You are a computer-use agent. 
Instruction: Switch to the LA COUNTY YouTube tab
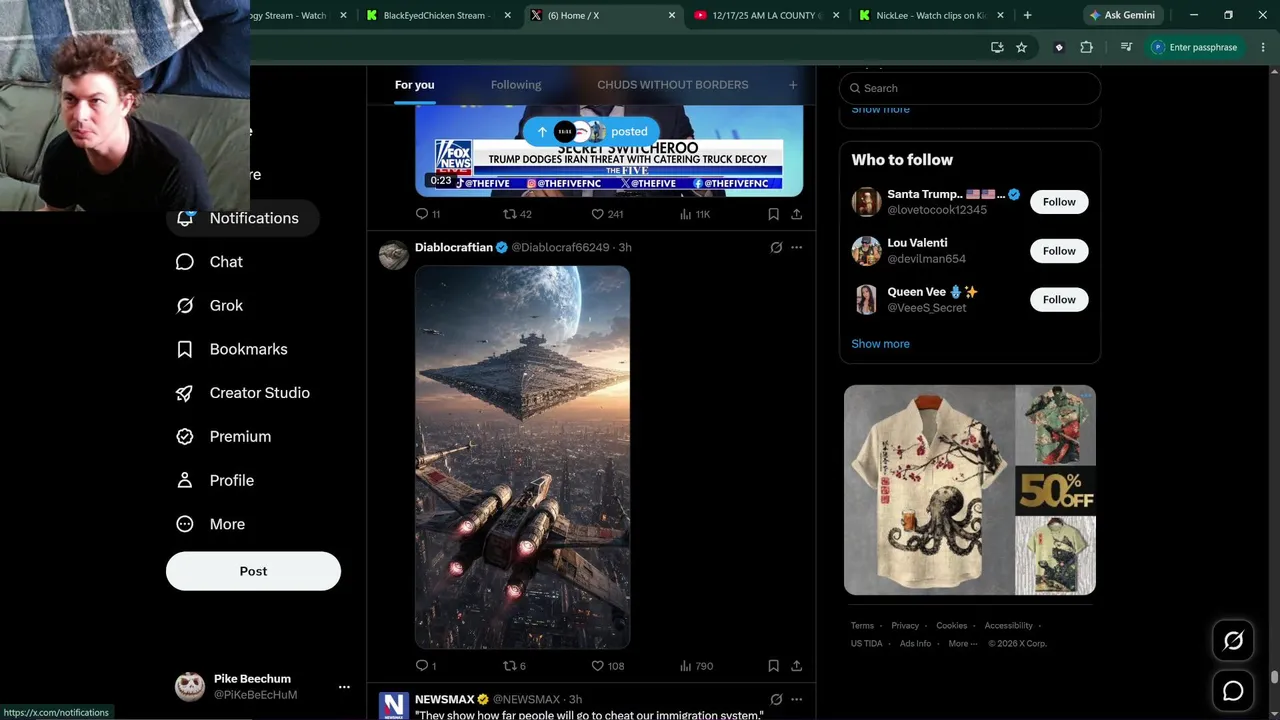(768, 16)
